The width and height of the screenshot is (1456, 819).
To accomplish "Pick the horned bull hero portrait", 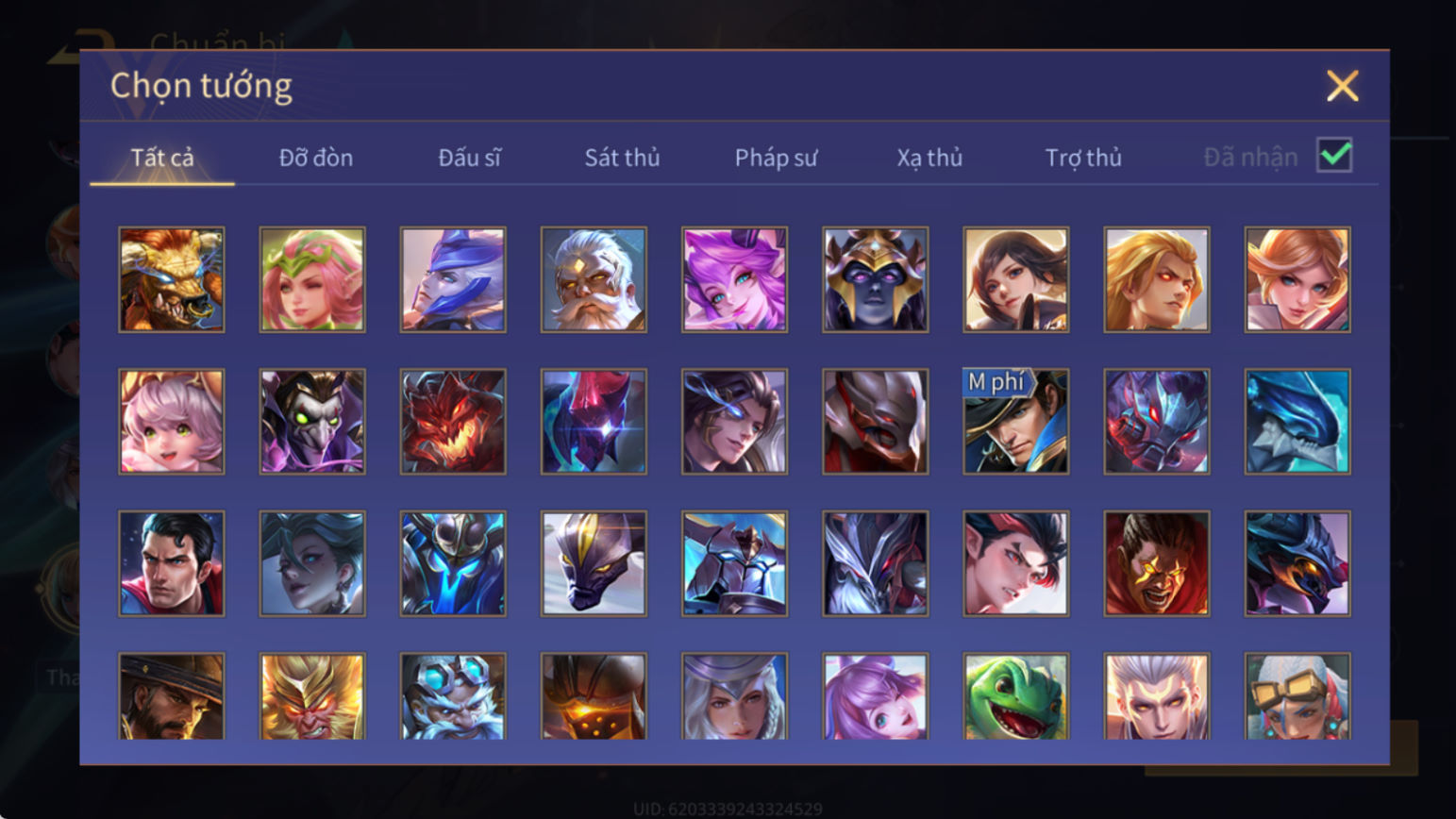I will point(172,279).
